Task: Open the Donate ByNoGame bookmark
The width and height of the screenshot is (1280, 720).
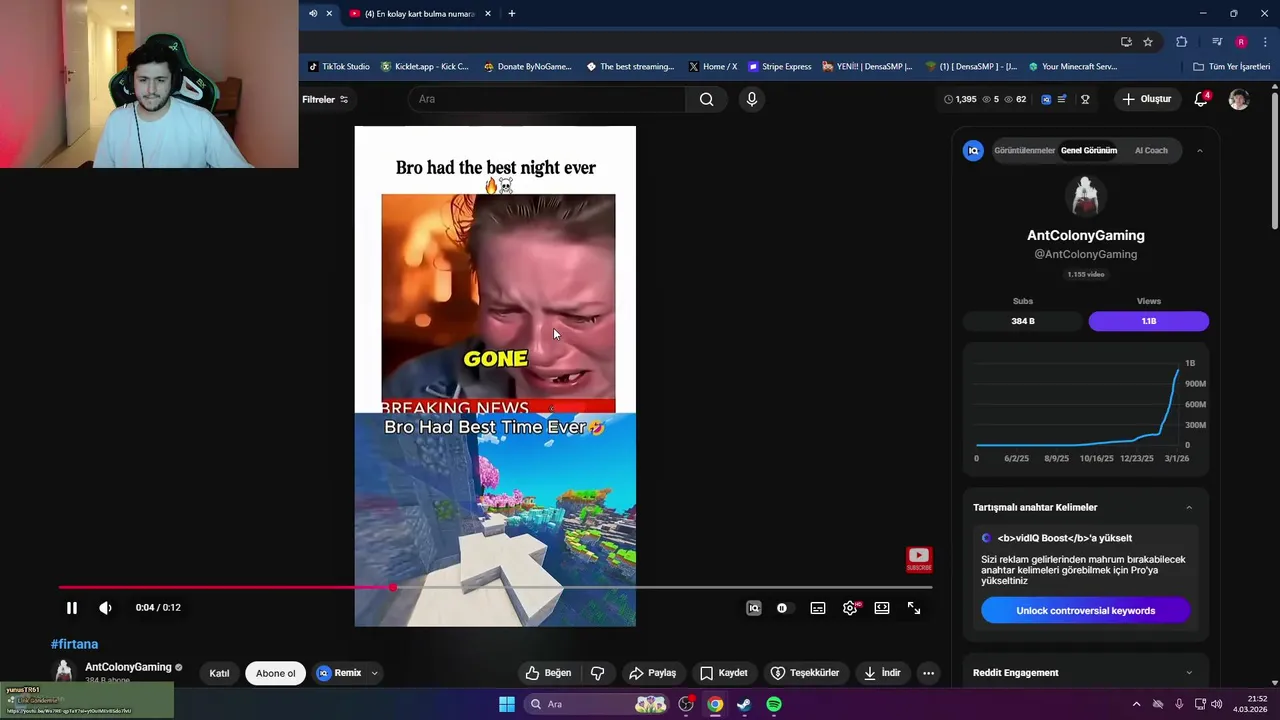Action: coord(527,67)
